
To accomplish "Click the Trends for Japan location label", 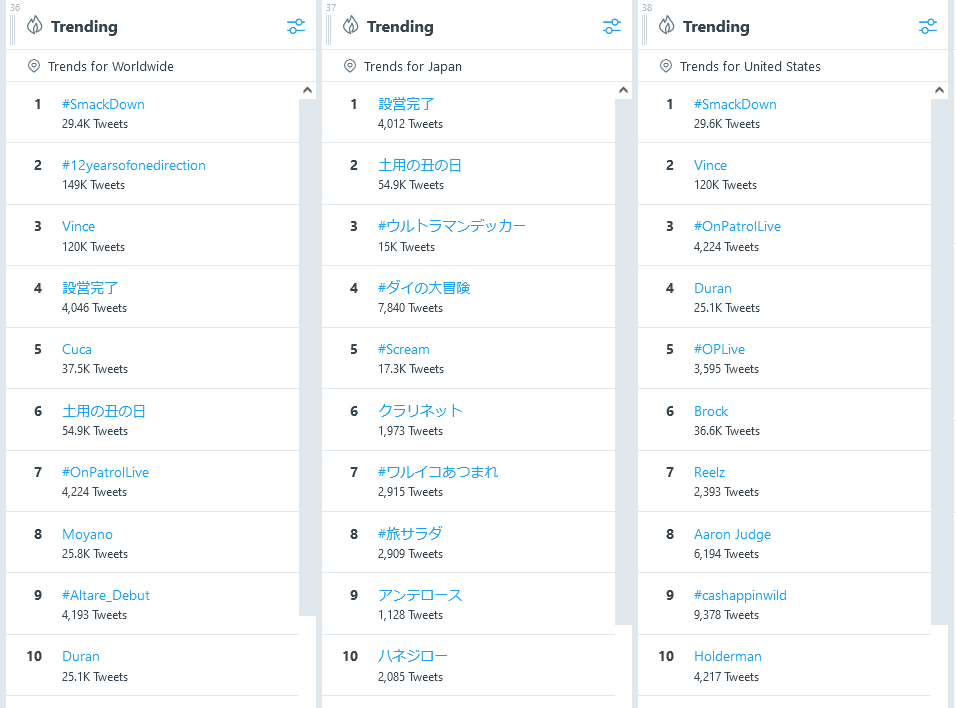I will 412,67.
